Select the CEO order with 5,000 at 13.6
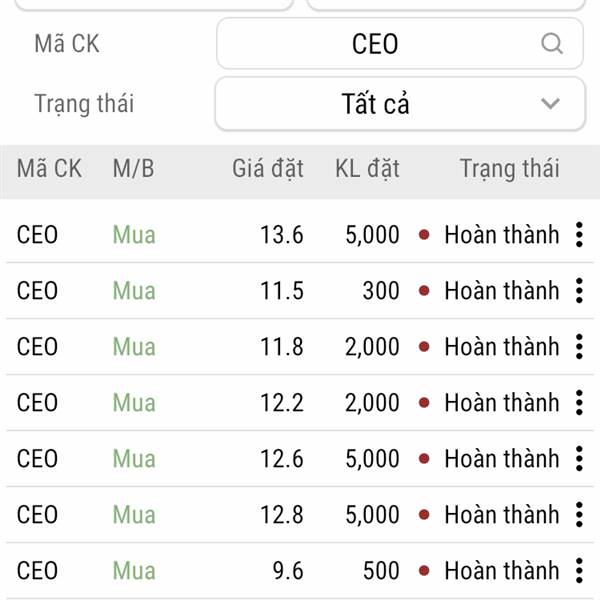The width and height of the screenshot is (600, 600). click(x=300, y=235)
